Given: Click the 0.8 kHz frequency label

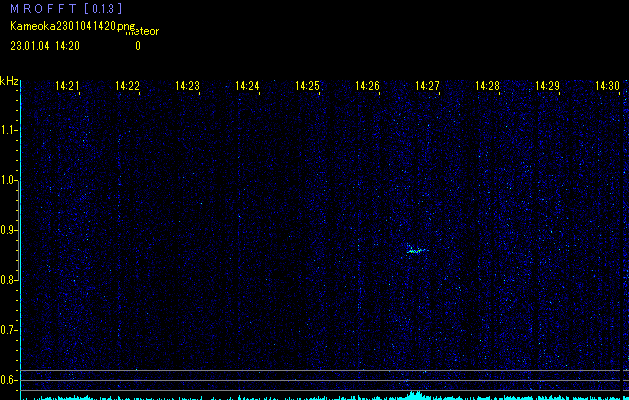Looking at the screenshot, I should (x=8, y=280).
